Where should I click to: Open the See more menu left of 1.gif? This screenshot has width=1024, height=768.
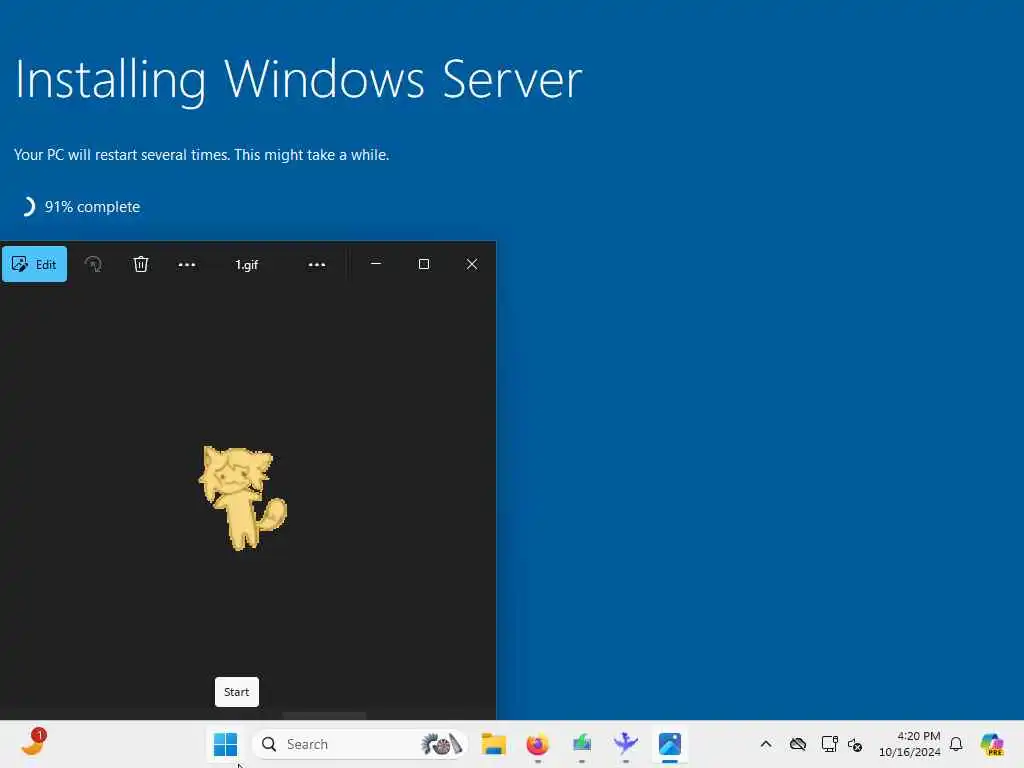click(187, 264)
